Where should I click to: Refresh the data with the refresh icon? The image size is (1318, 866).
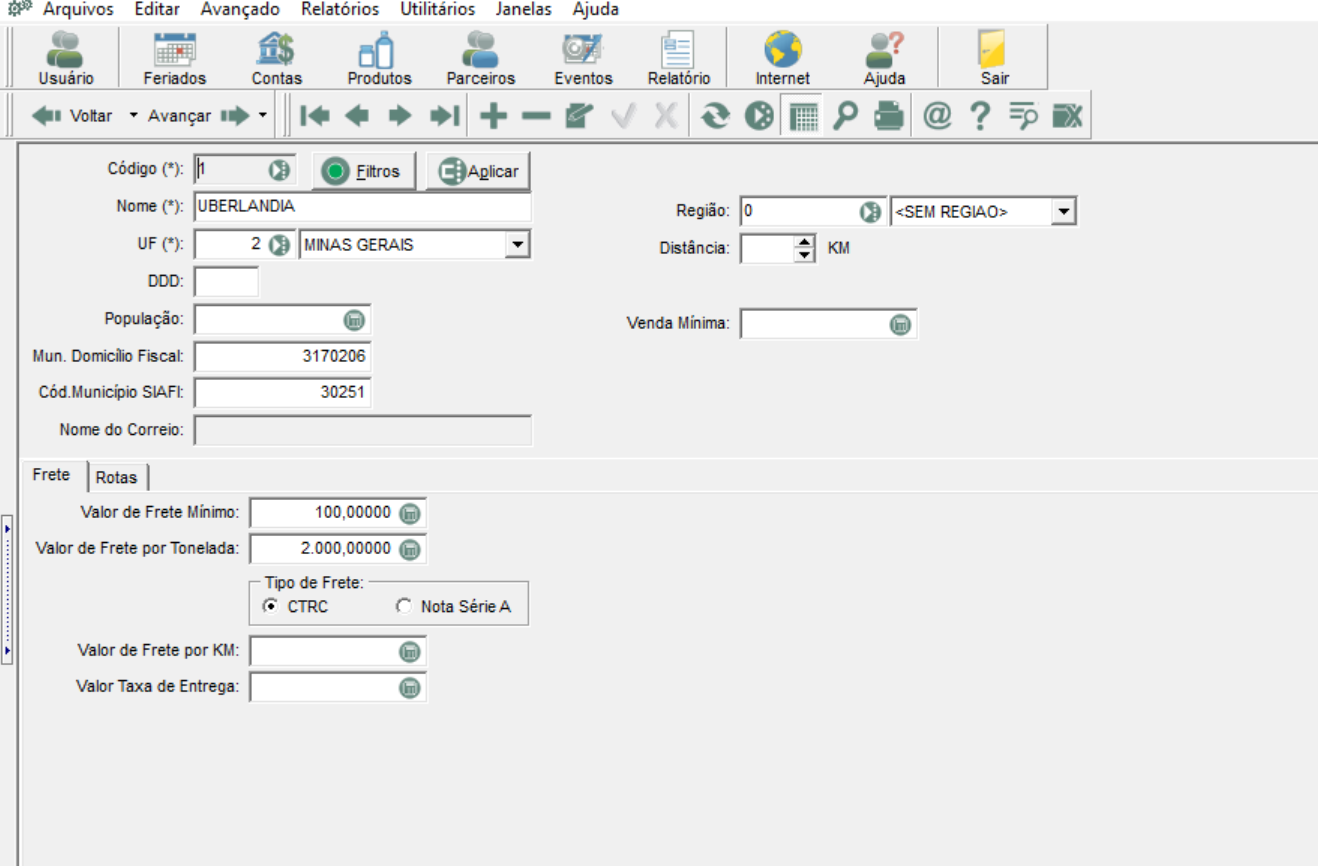(715, 116)
